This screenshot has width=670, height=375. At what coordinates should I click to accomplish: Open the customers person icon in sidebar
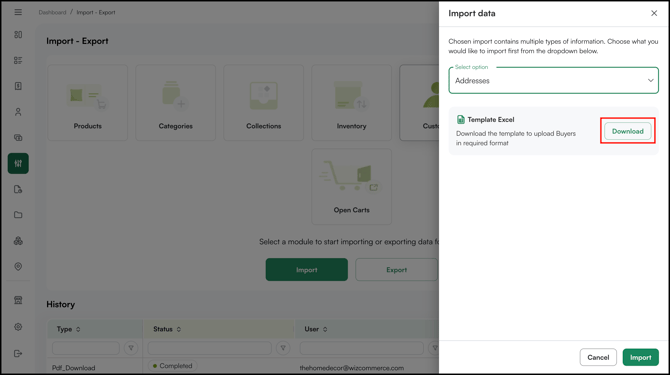tap(18, 112)
